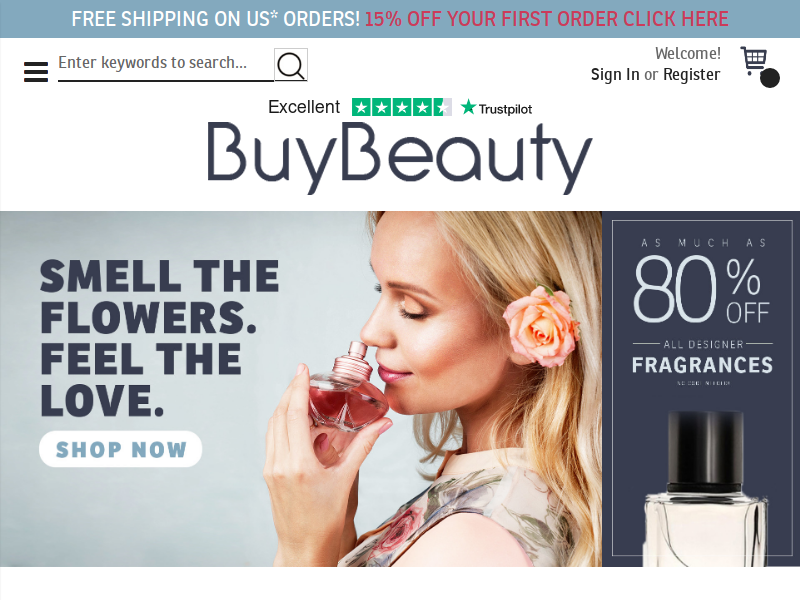The image size is (800, 600).
Task: Click the Excellent Trustpilot rating text
Action: [304, 107]
